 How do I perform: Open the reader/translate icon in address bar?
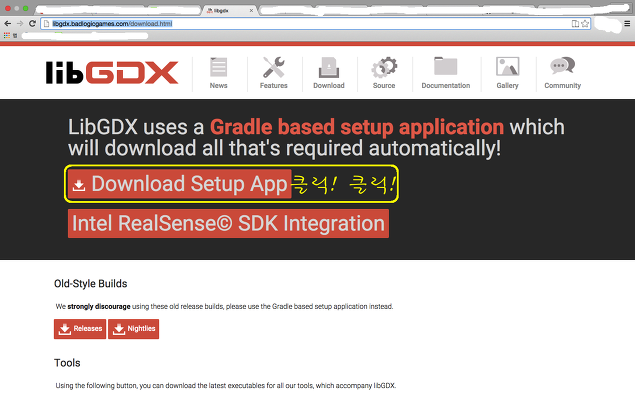coord(575,23)
